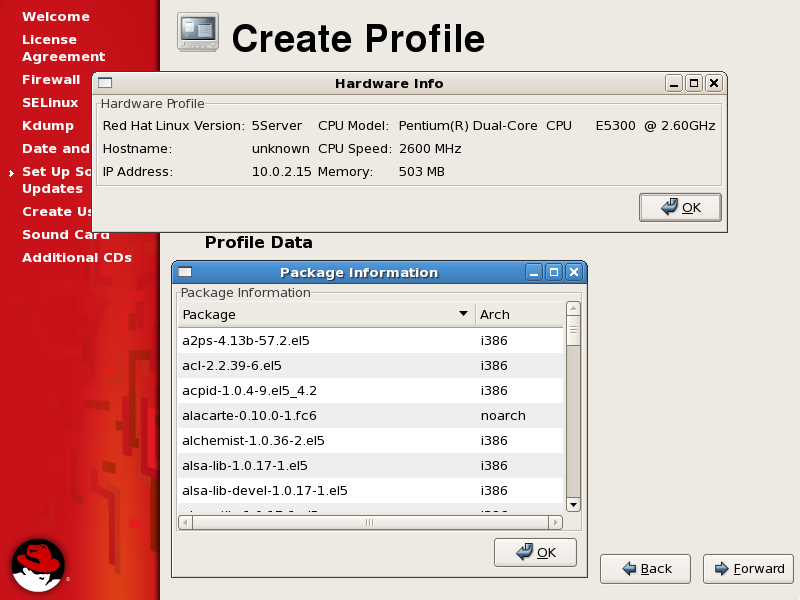Close the Package Information window
This screenshot has width=800, height=600.
(574, 272)
